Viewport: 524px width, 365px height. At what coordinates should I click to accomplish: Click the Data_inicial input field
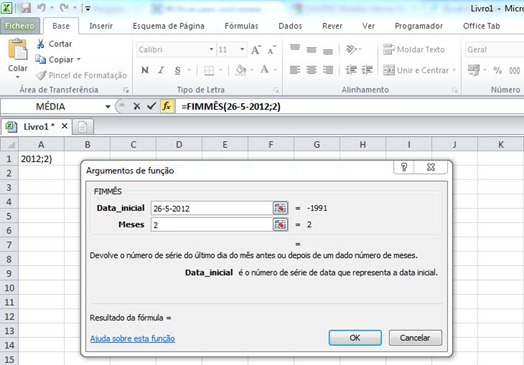212,208
